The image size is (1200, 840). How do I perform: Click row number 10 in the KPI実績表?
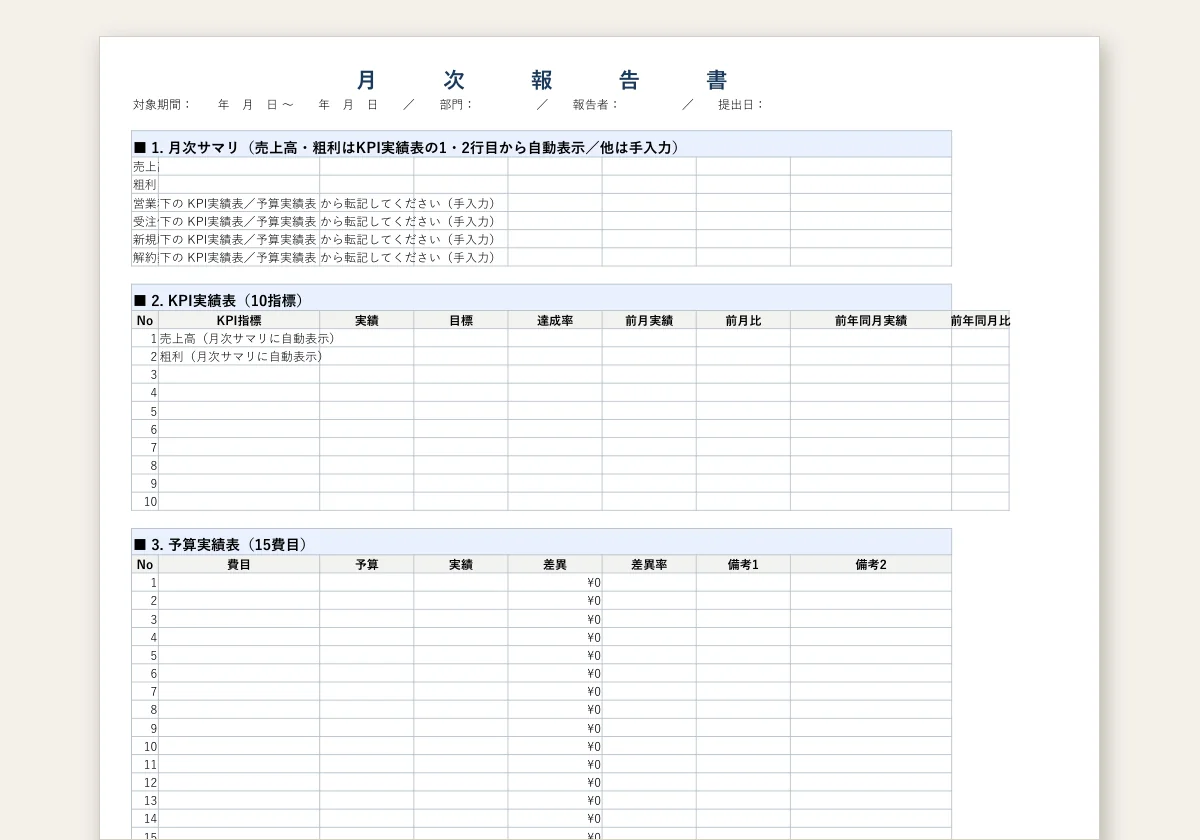[150, 502]
